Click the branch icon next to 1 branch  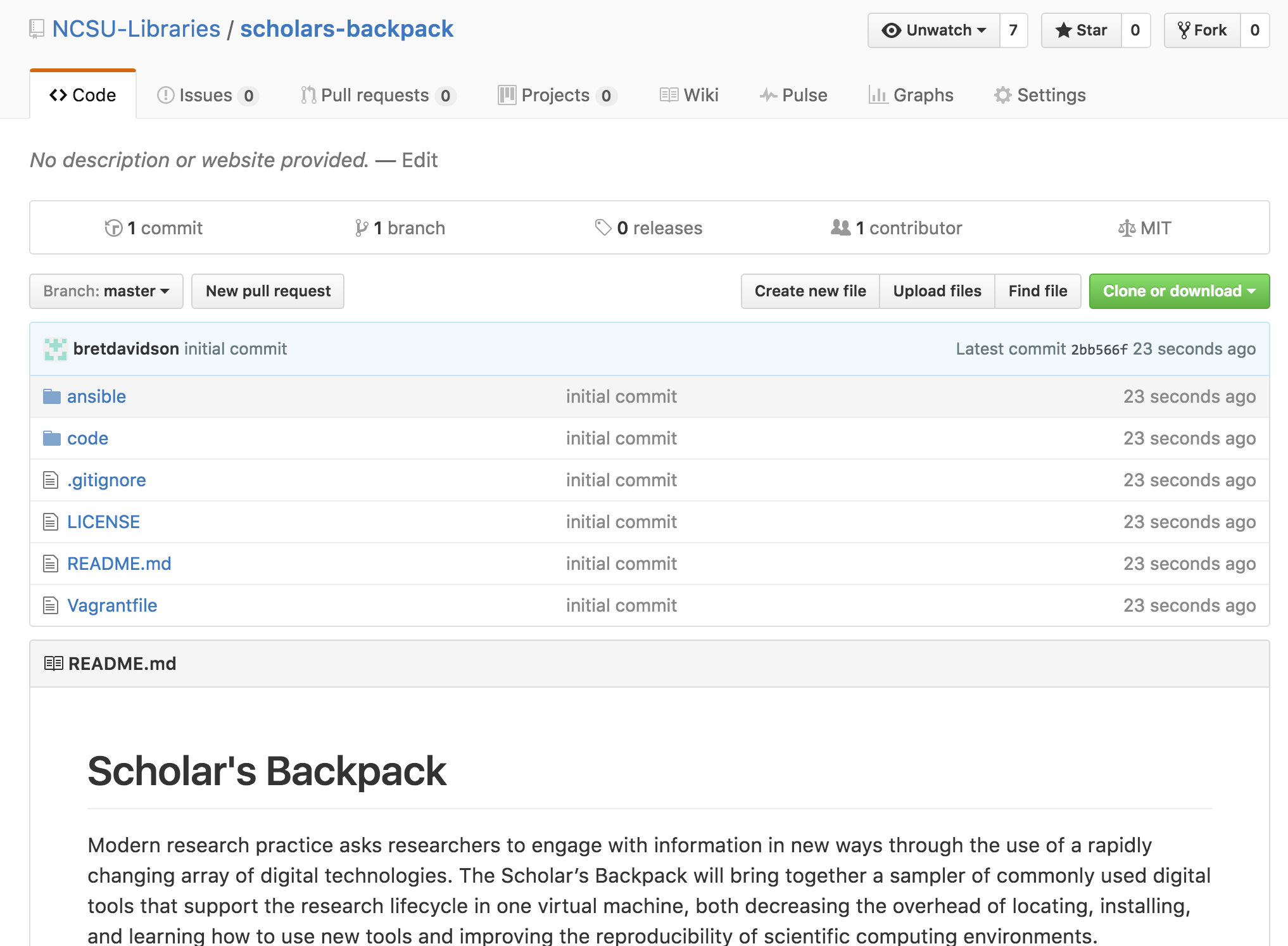[362, 228]
